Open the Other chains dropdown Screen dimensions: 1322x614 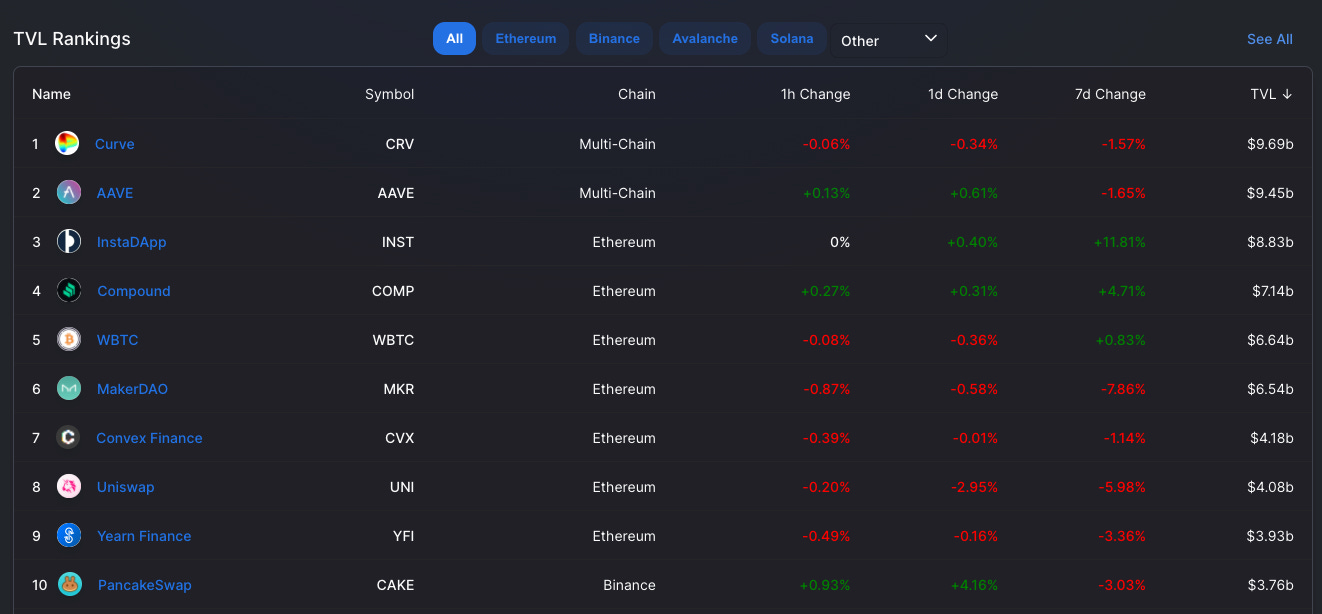pos(889,40)
